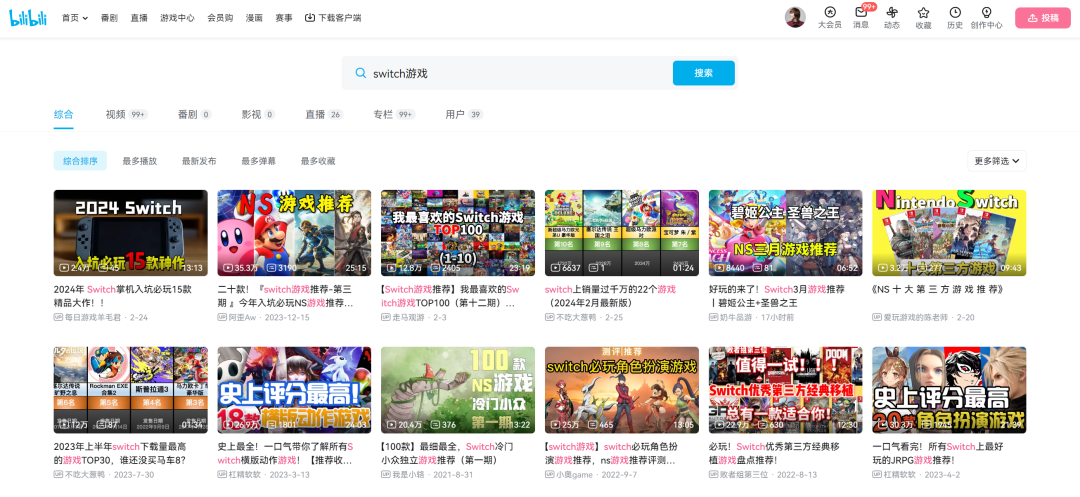The width and height of the screenshot is (1080, 497).
Task: Open the Switch优秀第三方经典移植 thumbnail
Action: pyautogui.click(x=785, y=390)
